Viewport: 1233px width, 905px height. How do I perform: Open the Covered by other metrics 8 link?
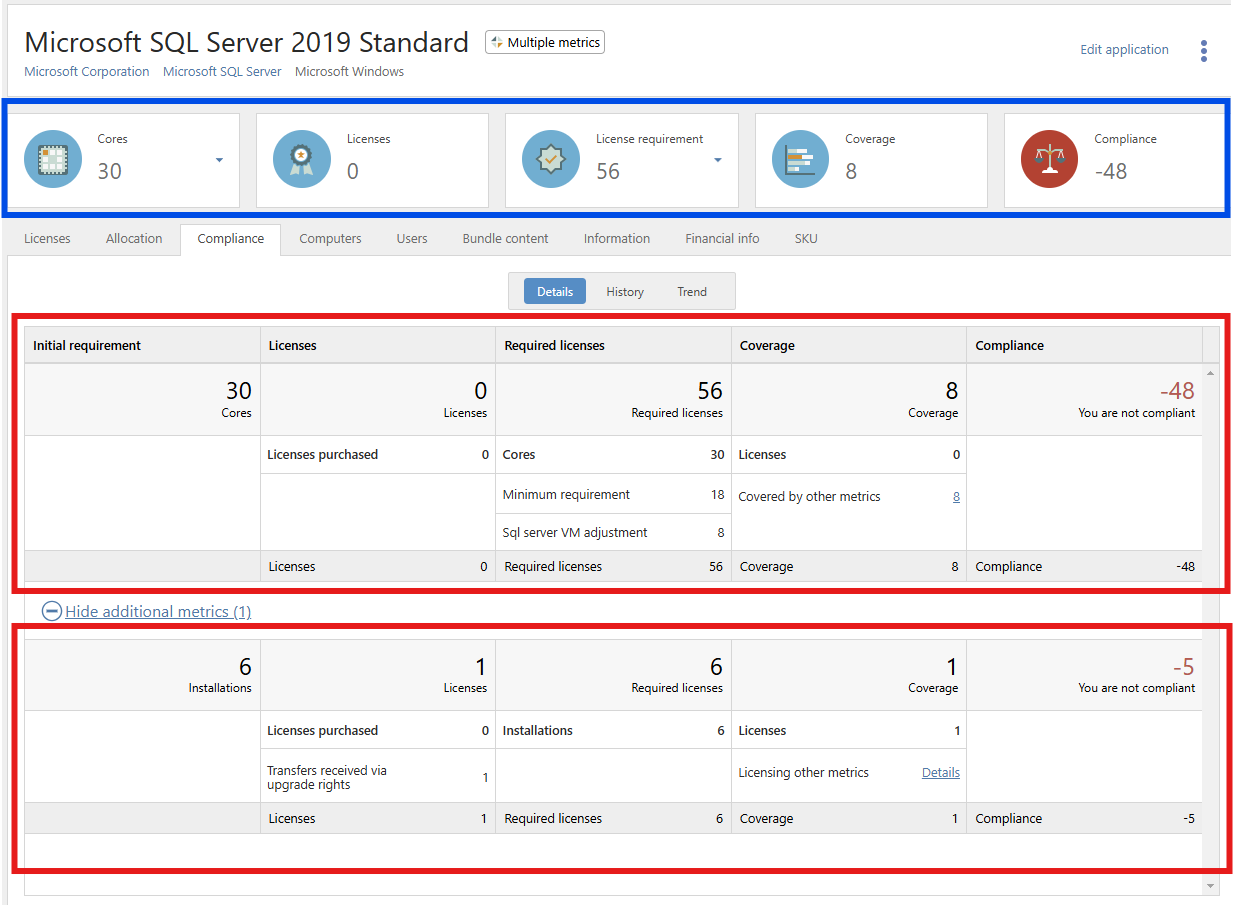pos(956,496)
